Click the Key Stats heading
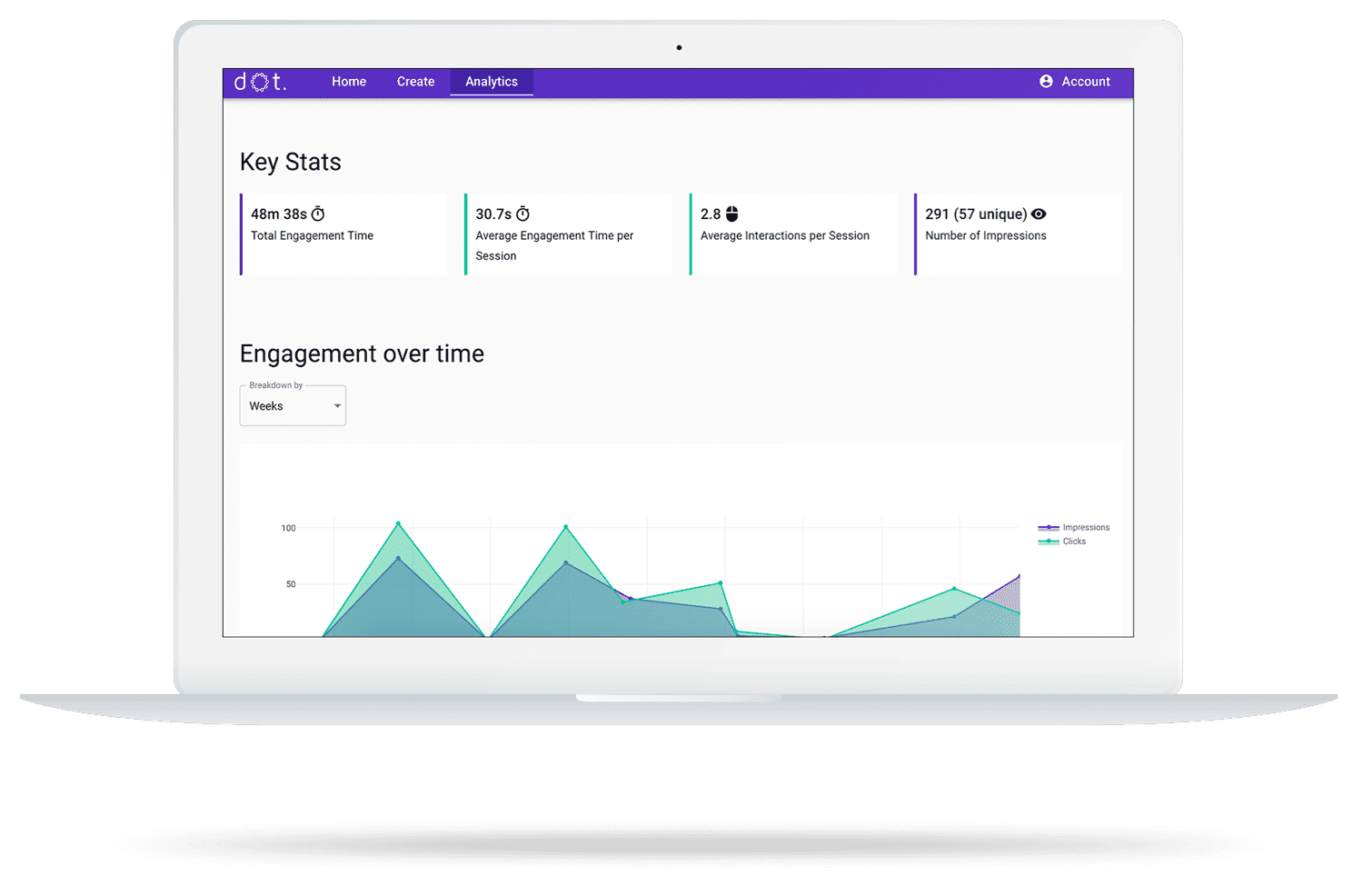Viewport: 1363px width, 896px height. click(x=291, y=162)
